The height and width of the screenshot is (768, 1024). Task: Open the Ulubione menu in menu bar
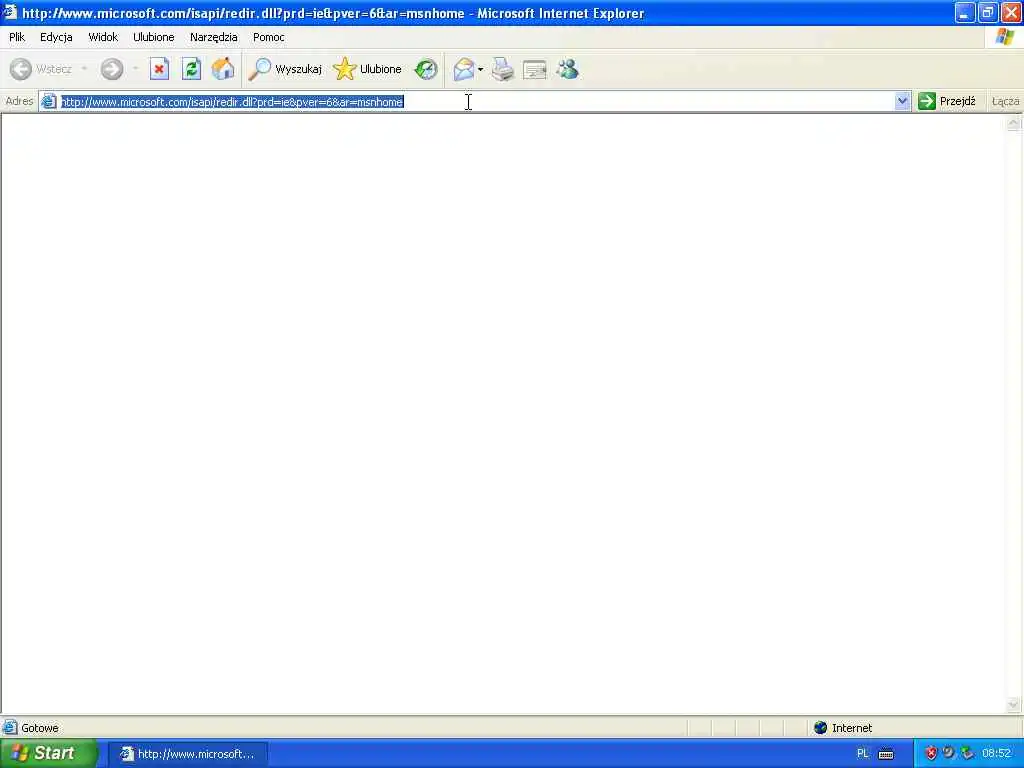153,37
